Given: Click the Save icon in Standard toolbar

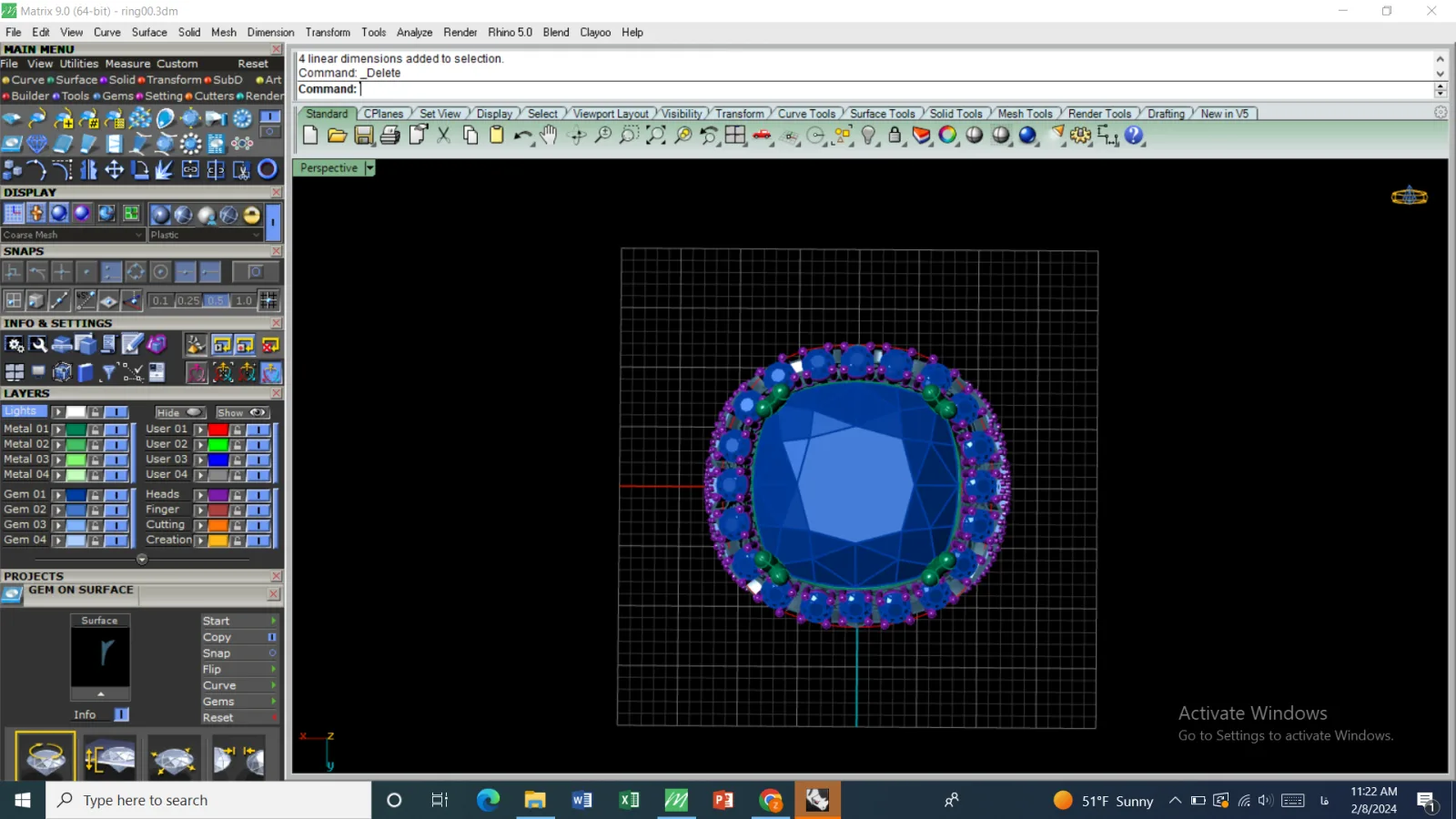Looking at the screenshot, I should (x=364, y=136).
